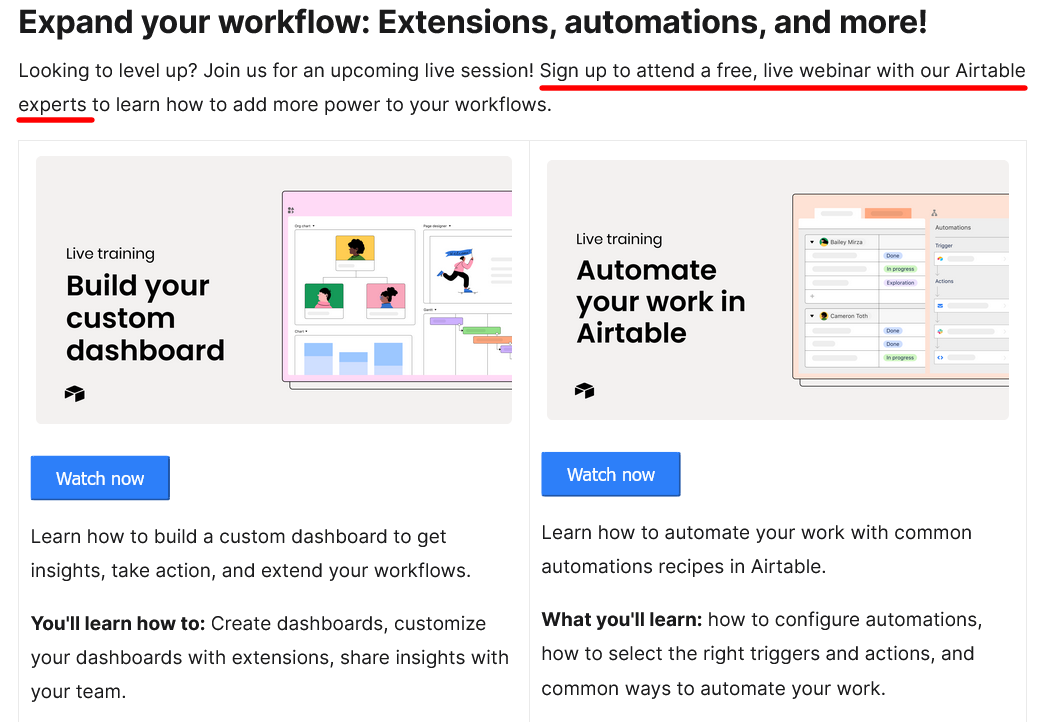Click the heading "Expand your workflow: Extensions, automations, and more!"
1060x722 pixels.
[473, 22]
